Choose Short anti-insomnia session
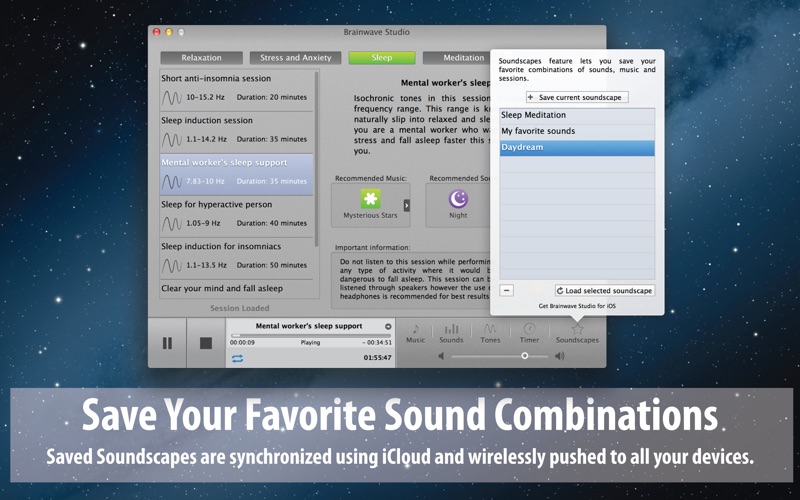Screen dimensions: 800x500 click(x=237, y=90)
